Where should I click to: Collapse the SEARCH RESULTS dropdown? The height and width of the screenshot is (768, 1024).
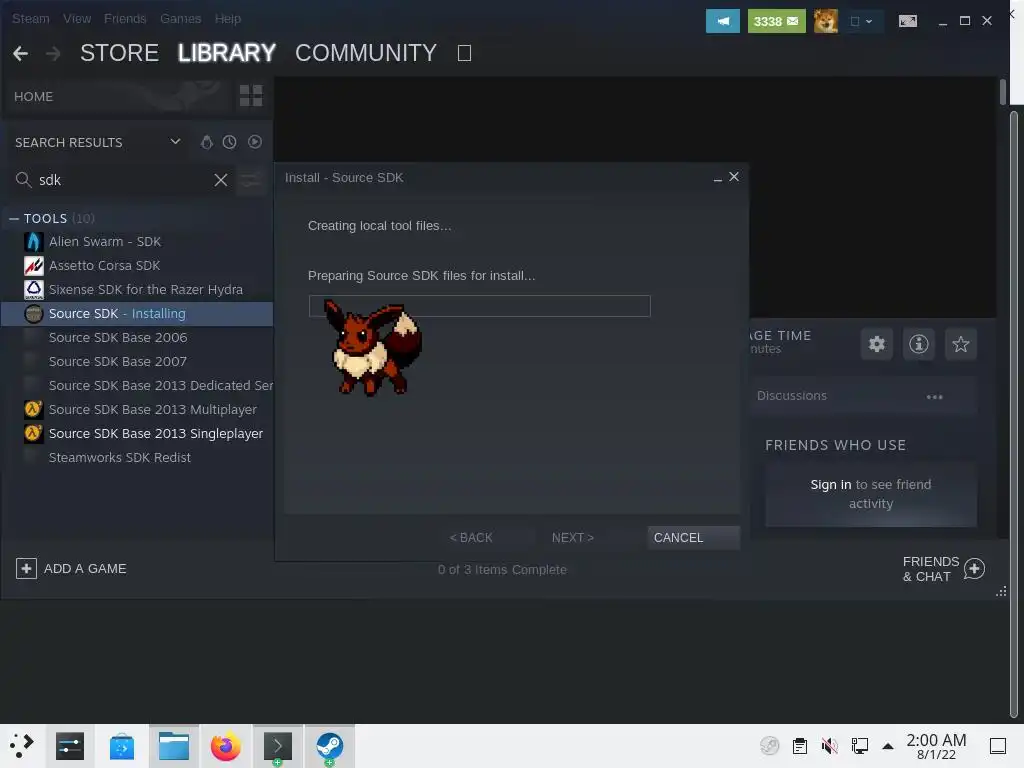pyautogui.click(x=175, y=142)
